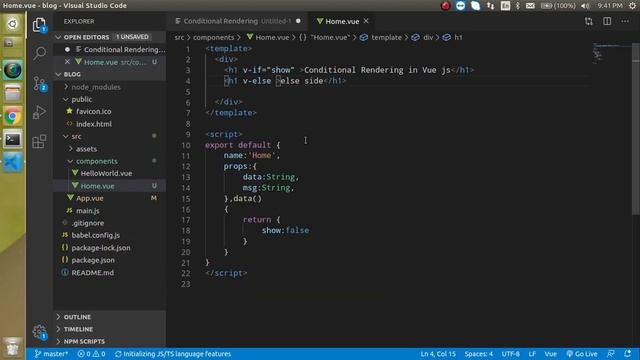This screenshot has height=360, width=640.
Task: Open HelloWorld.vue file
Action: tap(109, 173)
